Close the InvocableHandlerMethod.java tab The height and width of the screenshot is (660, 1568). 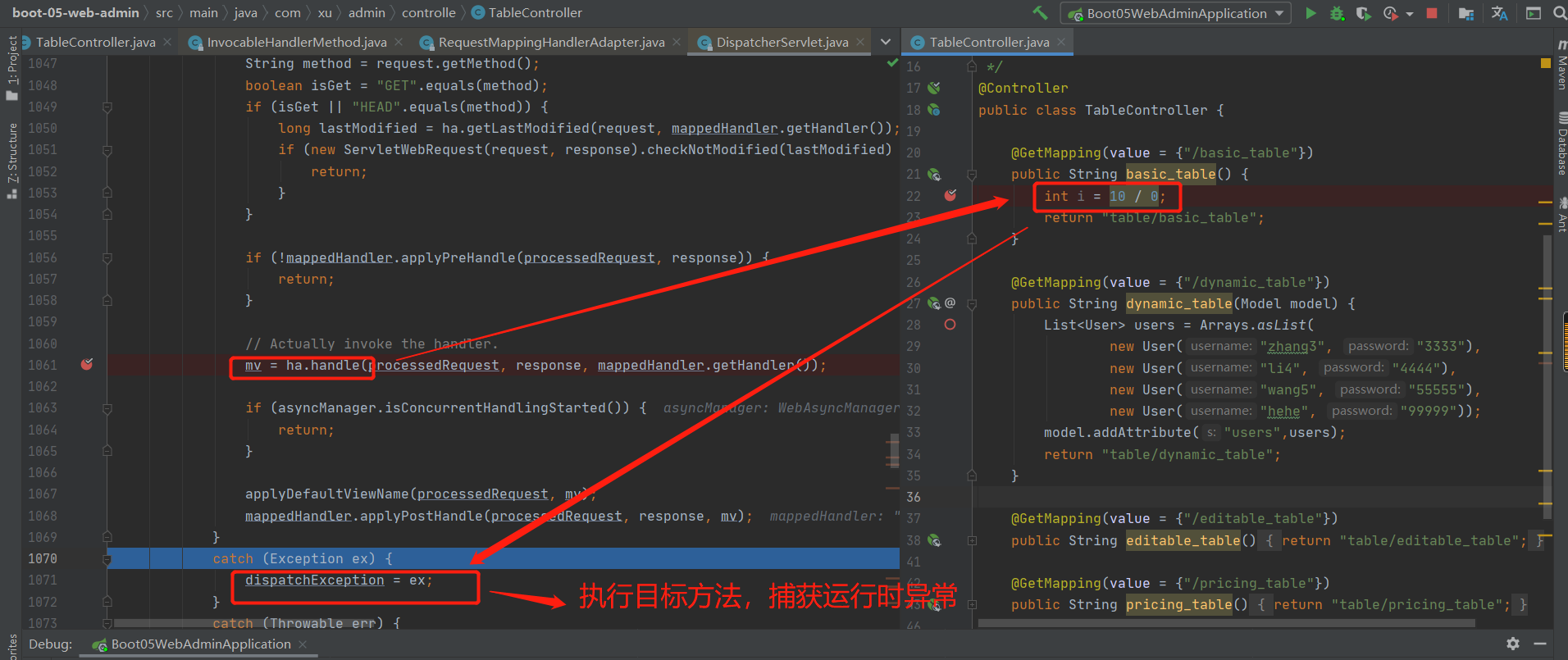399,42
